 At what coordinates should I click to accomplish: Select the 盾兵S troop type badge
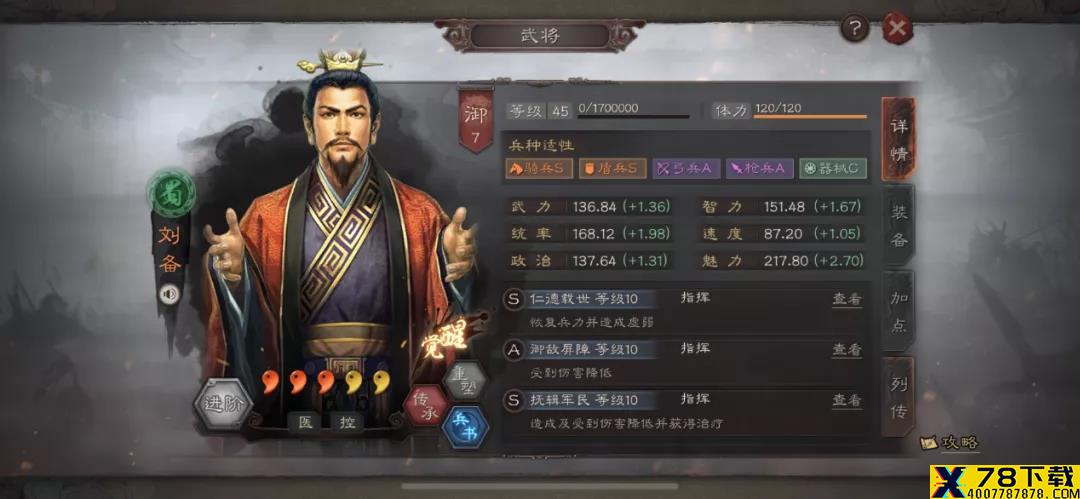612,168
